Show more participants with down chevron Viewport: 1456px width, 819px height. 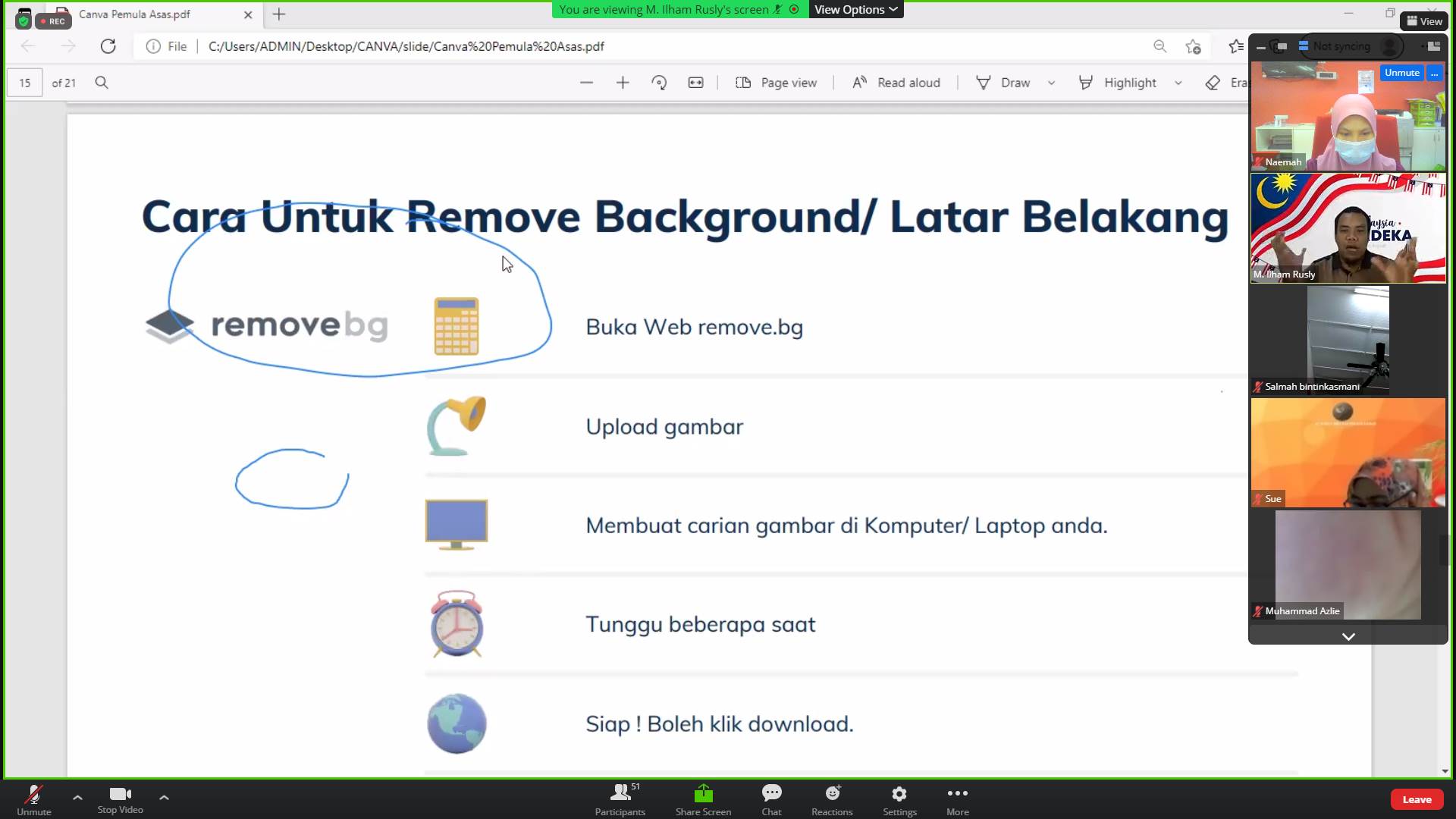click(1348, 636)
